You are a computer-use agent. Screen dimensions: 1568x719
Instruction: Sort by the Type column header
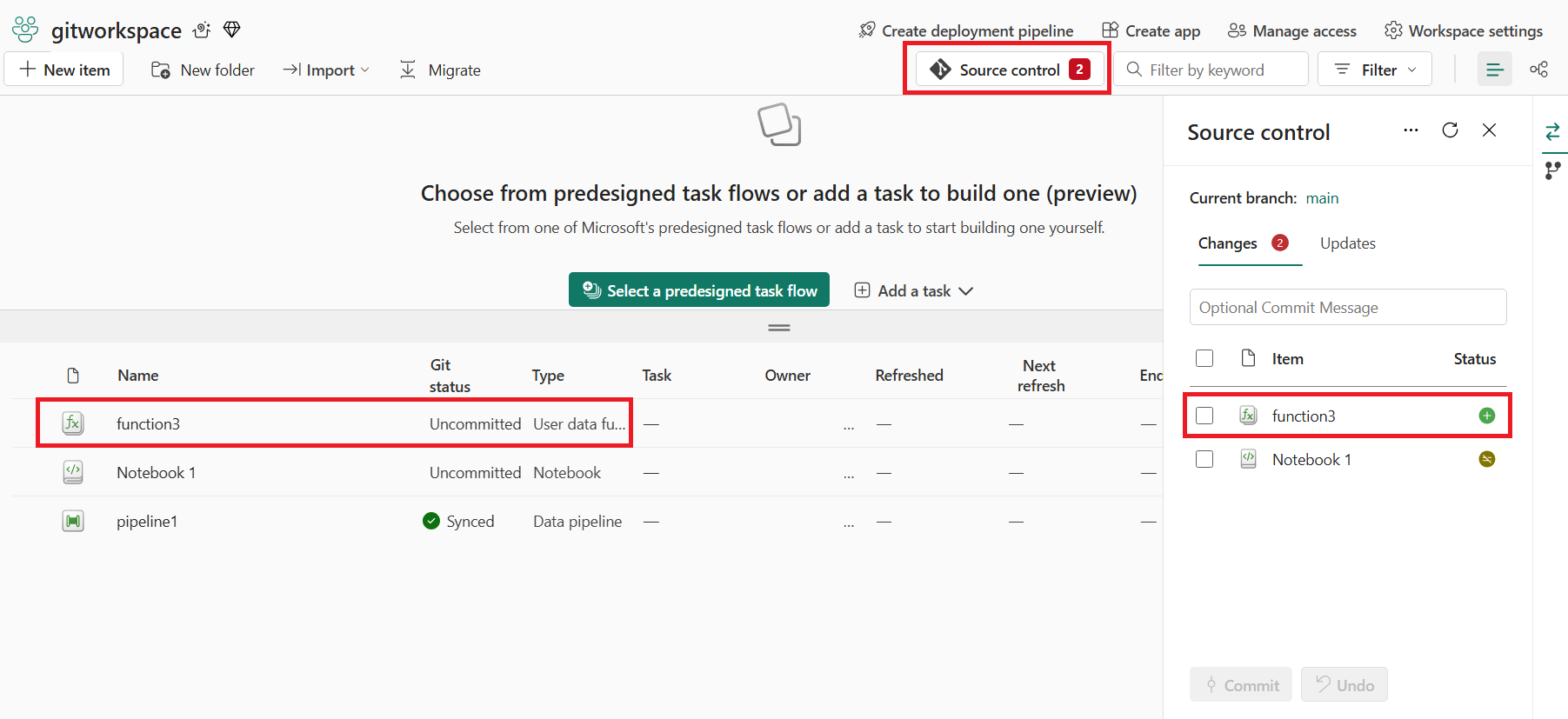pos(548,376)
